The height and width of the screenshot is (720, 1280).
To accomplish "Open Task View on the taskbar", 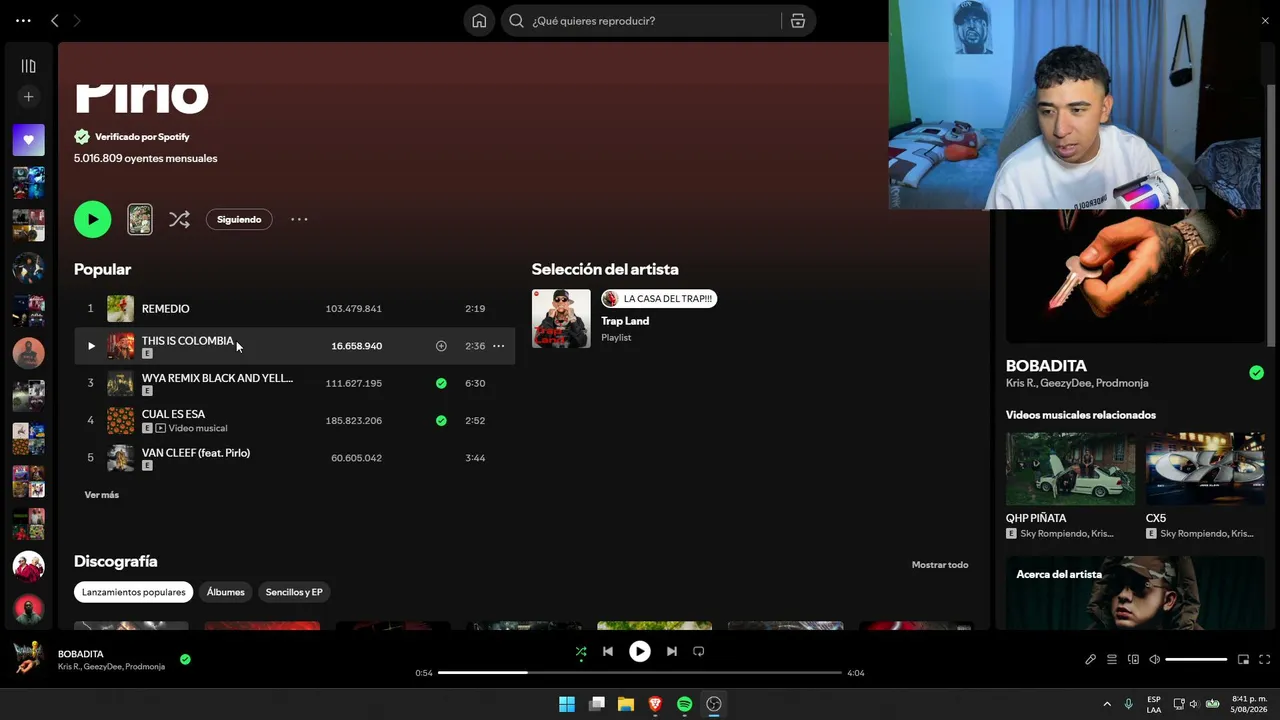I will pos(597,704).
